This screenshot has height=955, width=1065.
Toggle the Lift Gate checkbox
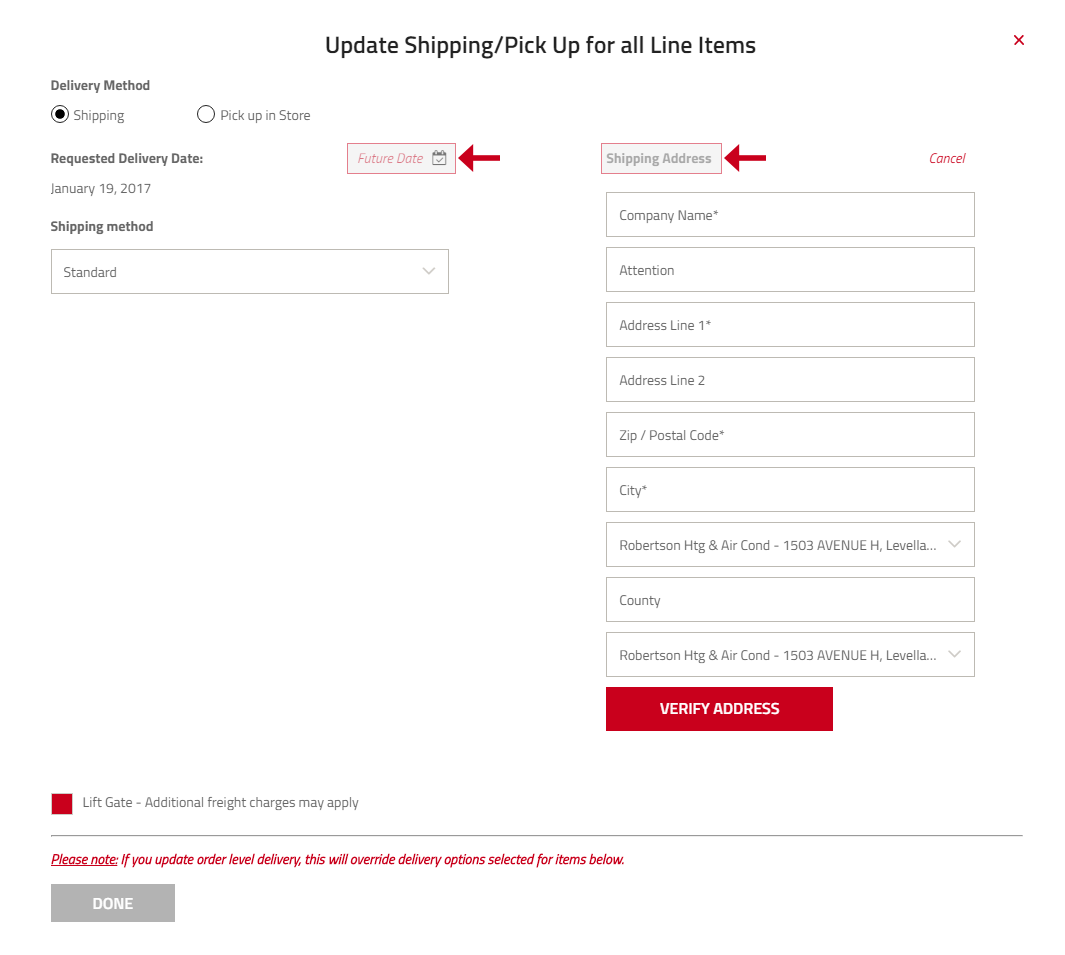pyautogui.click(x=62, y=804)
